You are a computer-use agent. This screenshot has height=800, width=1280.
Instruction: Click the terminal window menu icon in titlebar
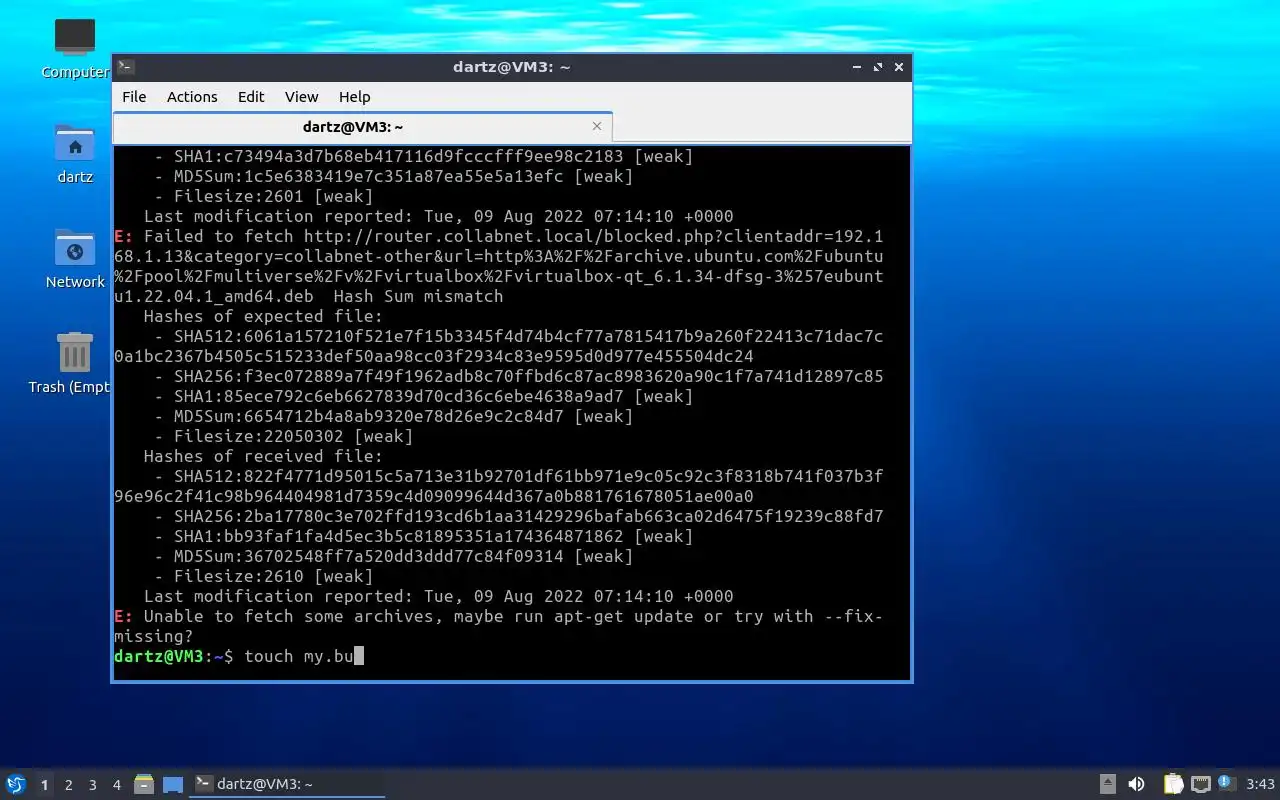126,67
